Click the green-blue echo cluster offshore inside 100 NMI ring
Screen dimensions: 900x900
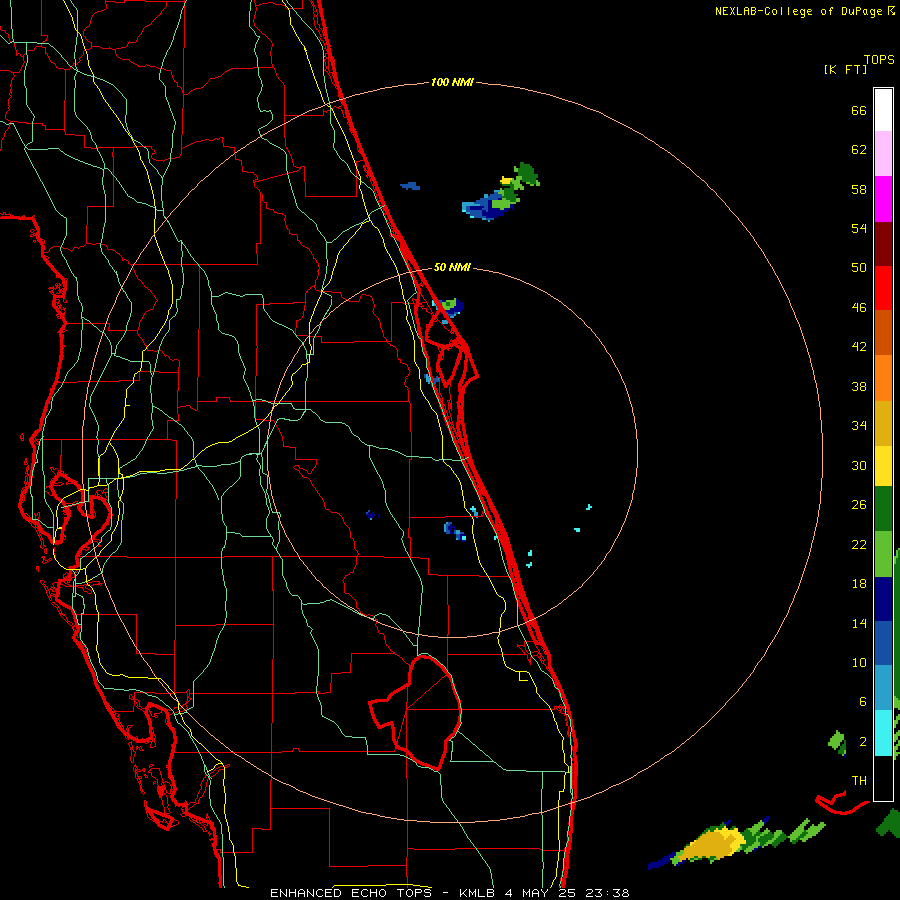pos(501,192)
